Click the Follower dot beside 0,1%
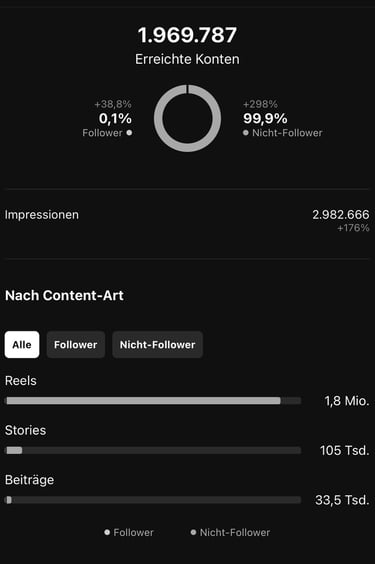 click(129, 133)
